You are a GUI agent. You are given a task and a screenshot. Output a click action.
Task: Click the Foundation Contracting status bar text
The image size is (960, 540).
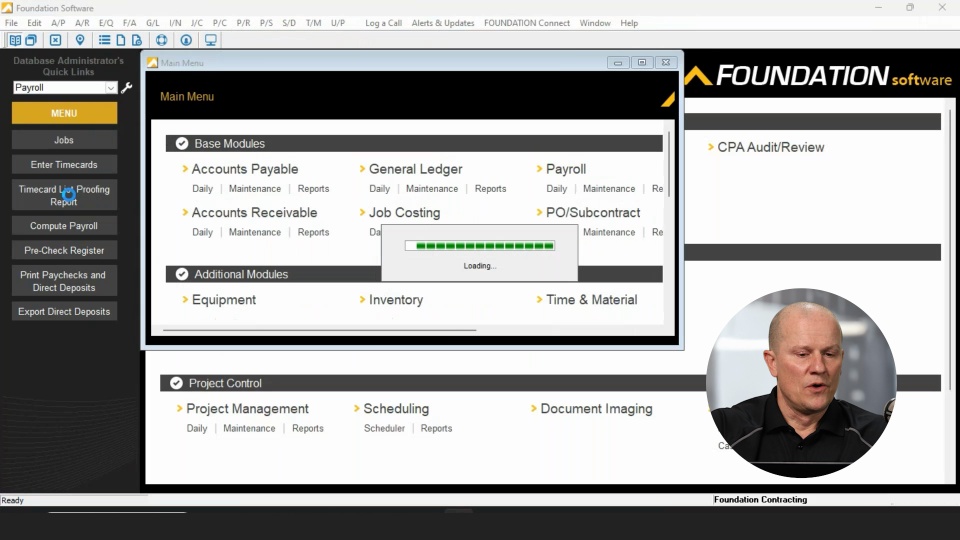[760, 500]
